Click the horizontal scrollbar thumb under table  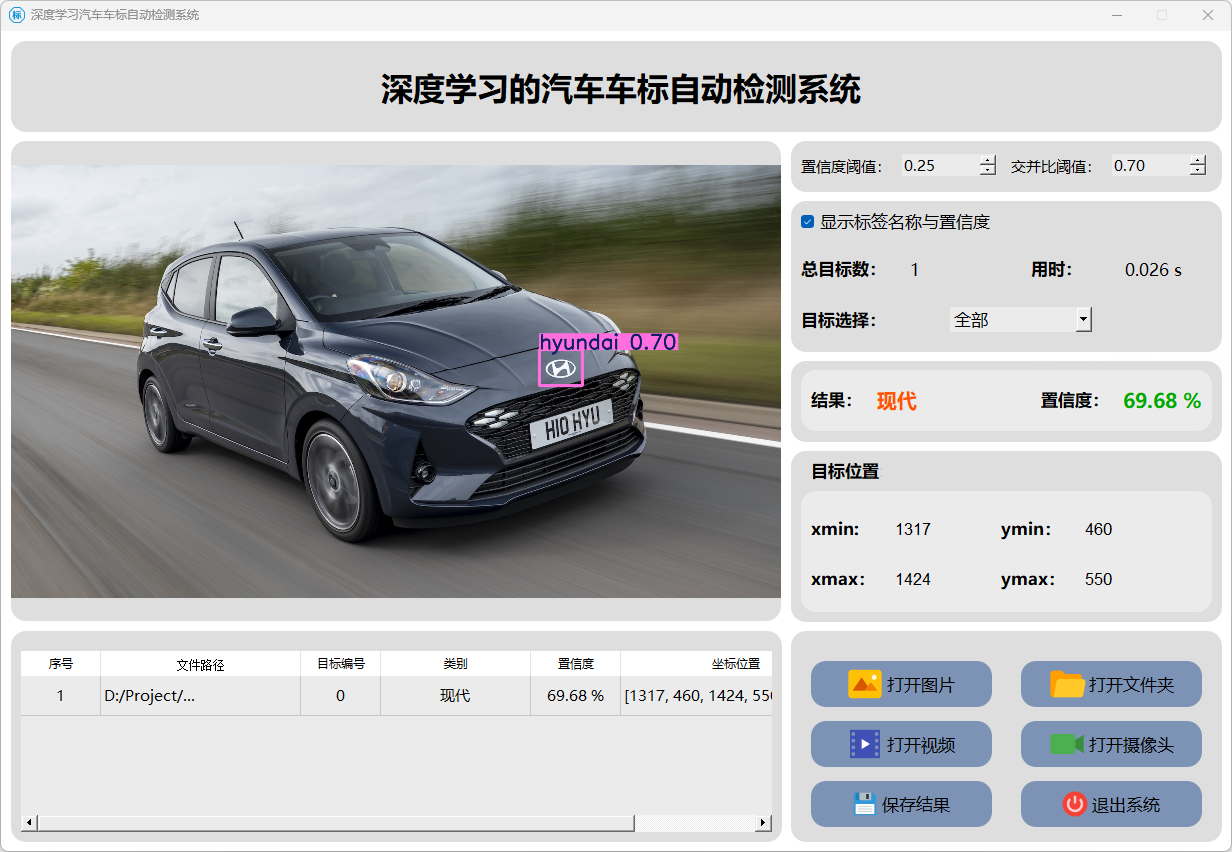coord(335,822)
